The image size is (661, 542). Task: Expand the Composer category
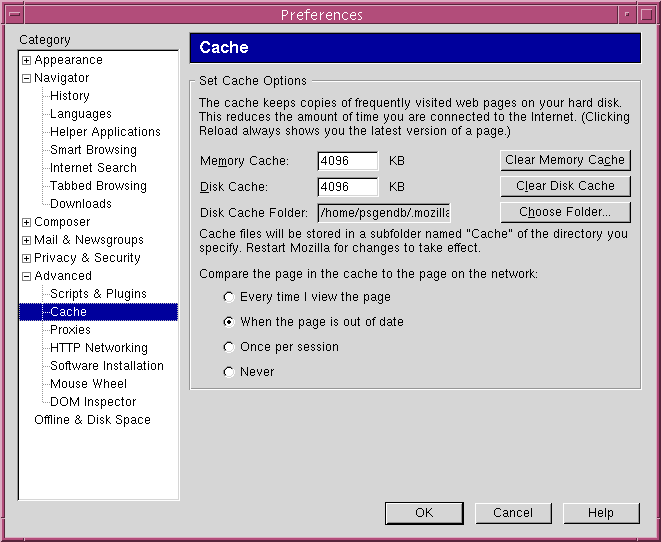pyautogui.click(x=26, y=222)
